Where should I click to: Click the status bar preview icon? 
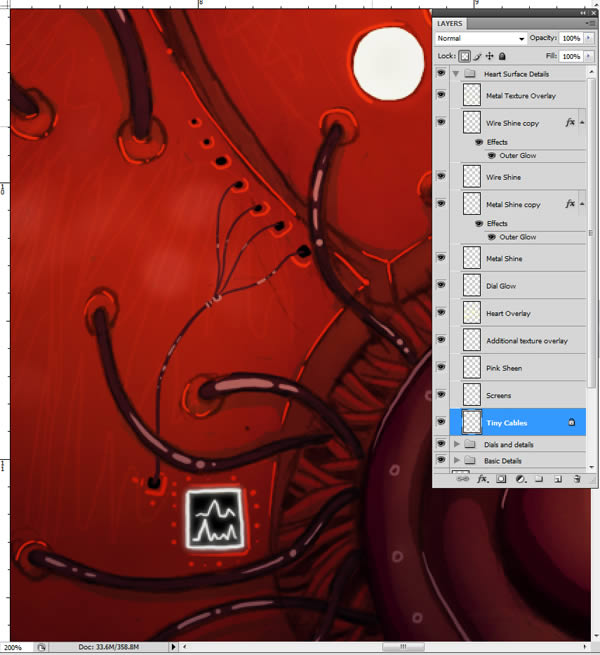pyautogui.click(x=41, y=647)
